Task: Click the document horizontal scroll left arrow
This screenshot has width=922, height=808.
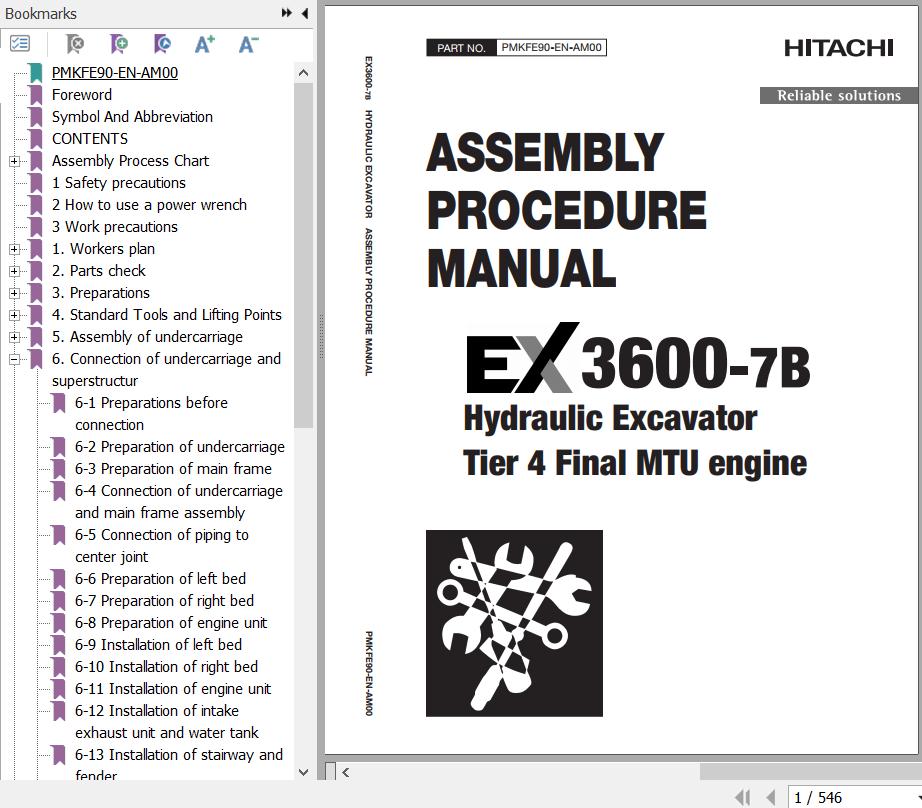Action: coord(346,772)
